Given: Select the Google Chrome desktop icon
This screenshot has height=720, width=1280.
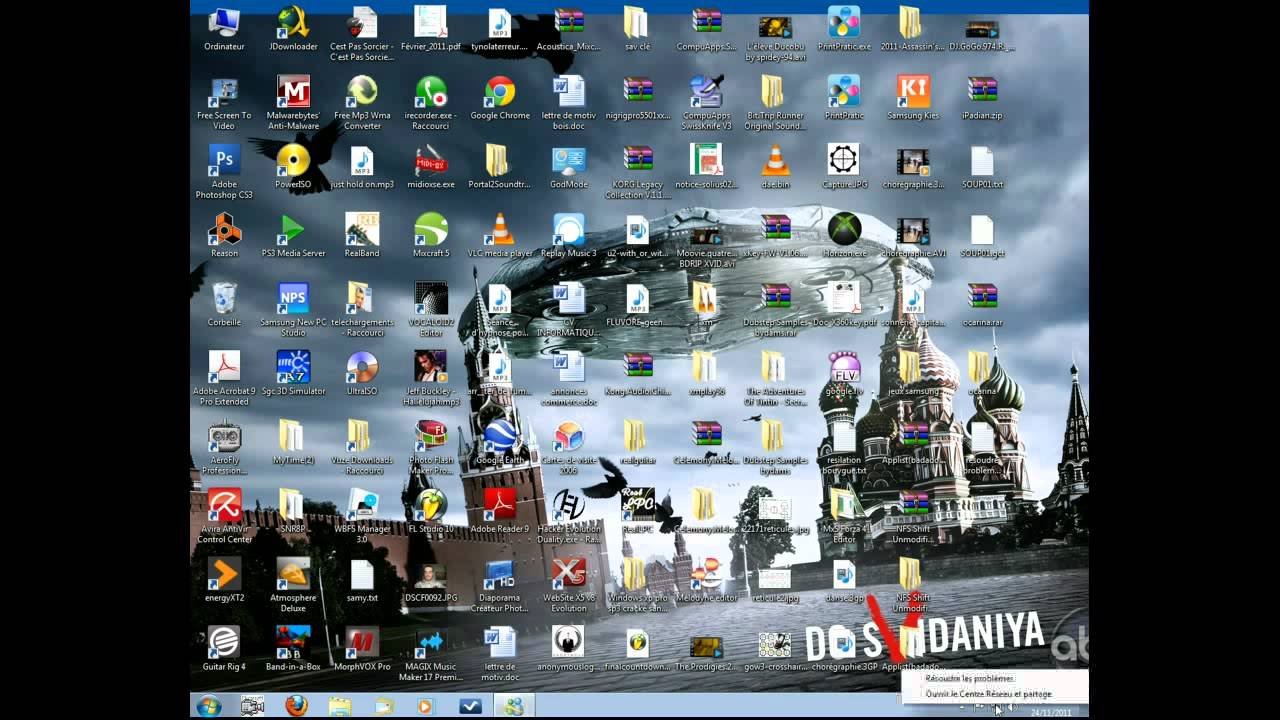Looking at the screenshot, I should [x=500, y=98].
